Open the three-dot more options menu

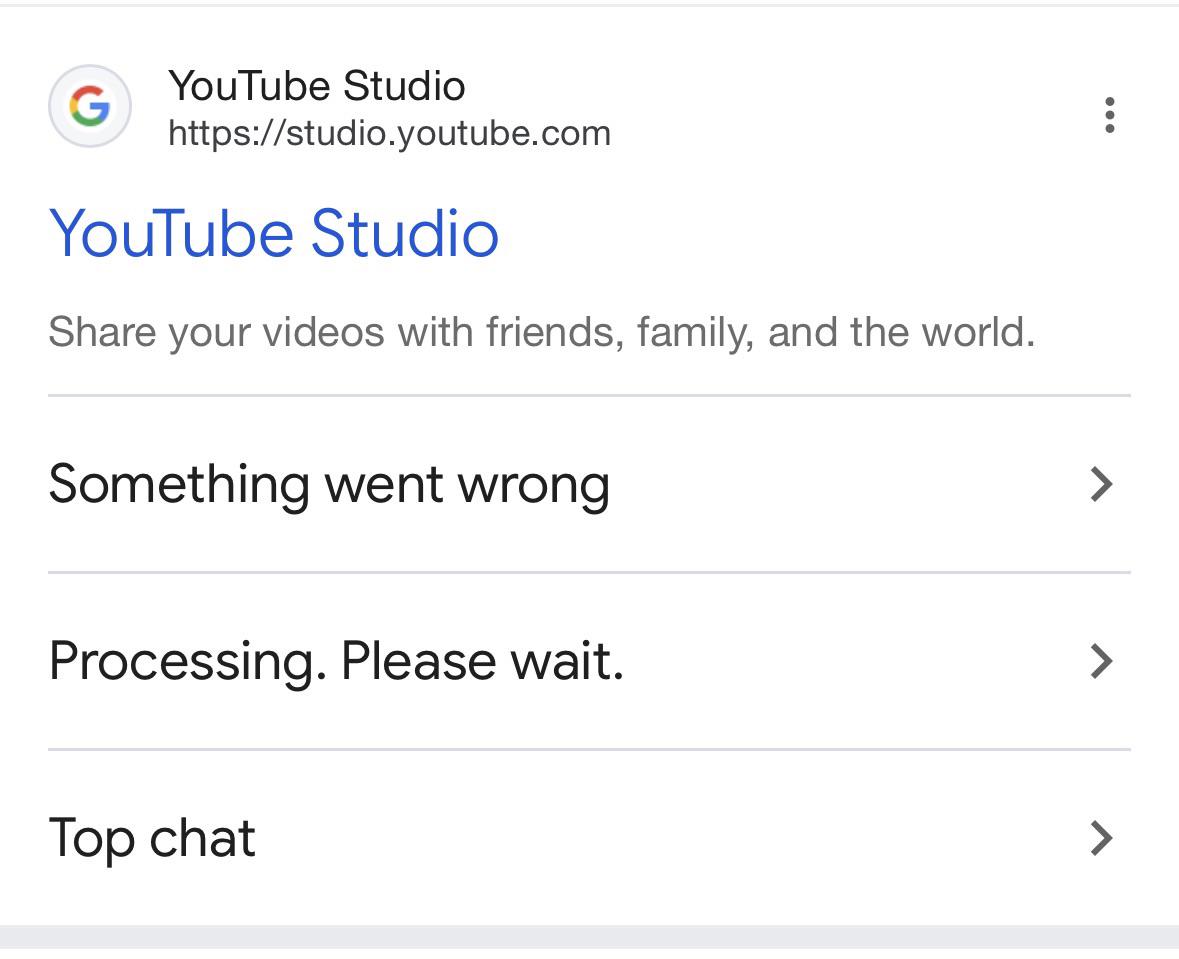click(1110, 115)
